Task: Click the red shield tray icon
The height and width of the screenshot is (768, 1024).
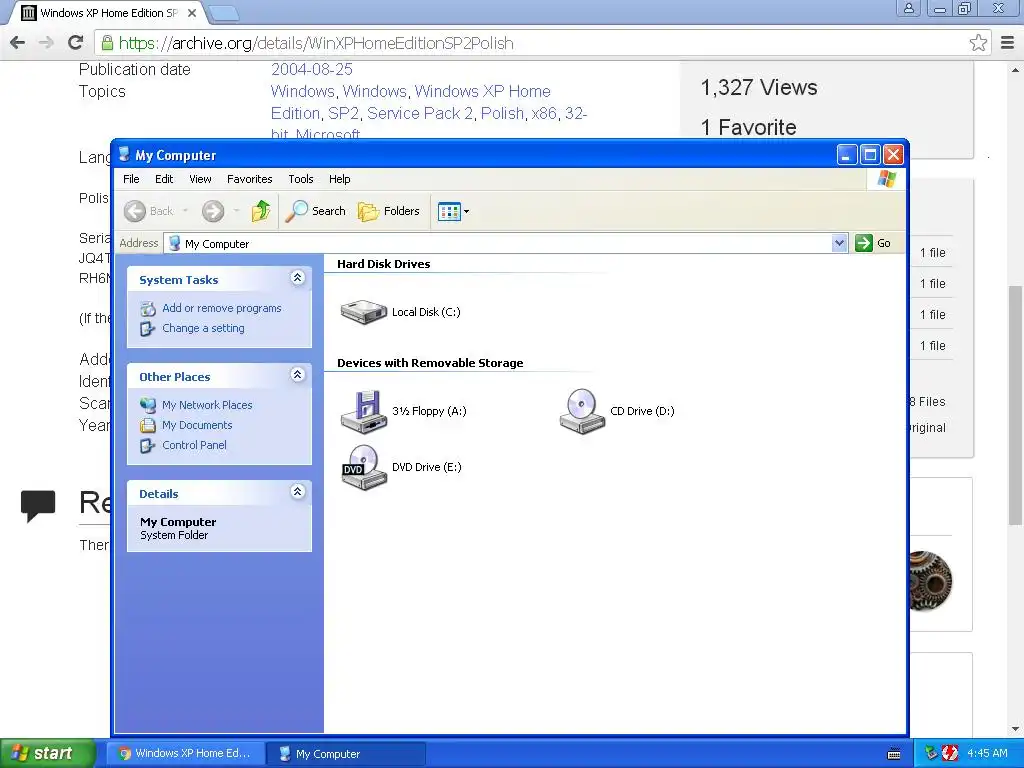Action: (950, 753)
